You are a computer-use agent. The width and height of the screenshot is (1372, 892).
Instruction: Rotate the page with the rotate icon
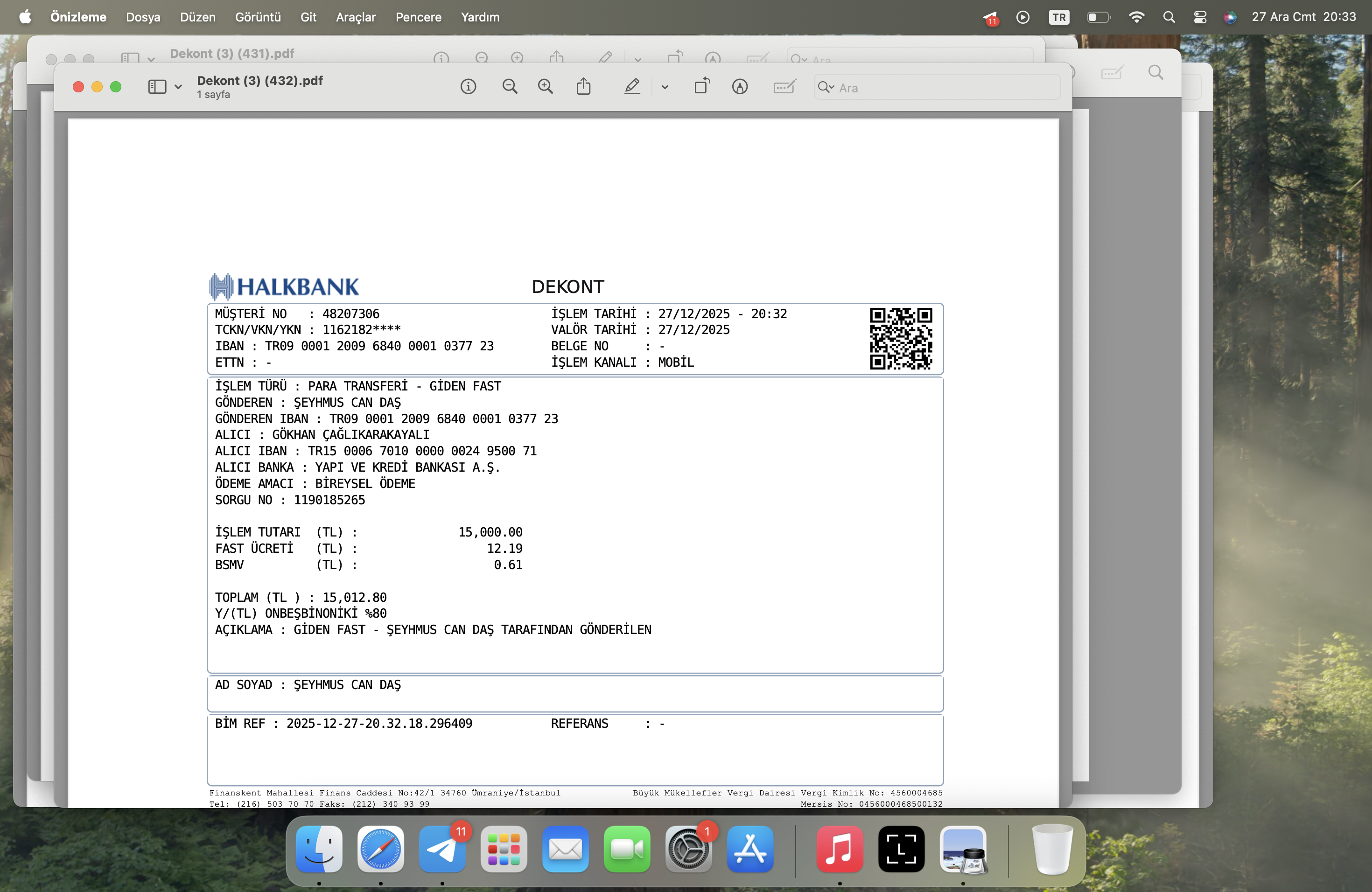point(702,86)
